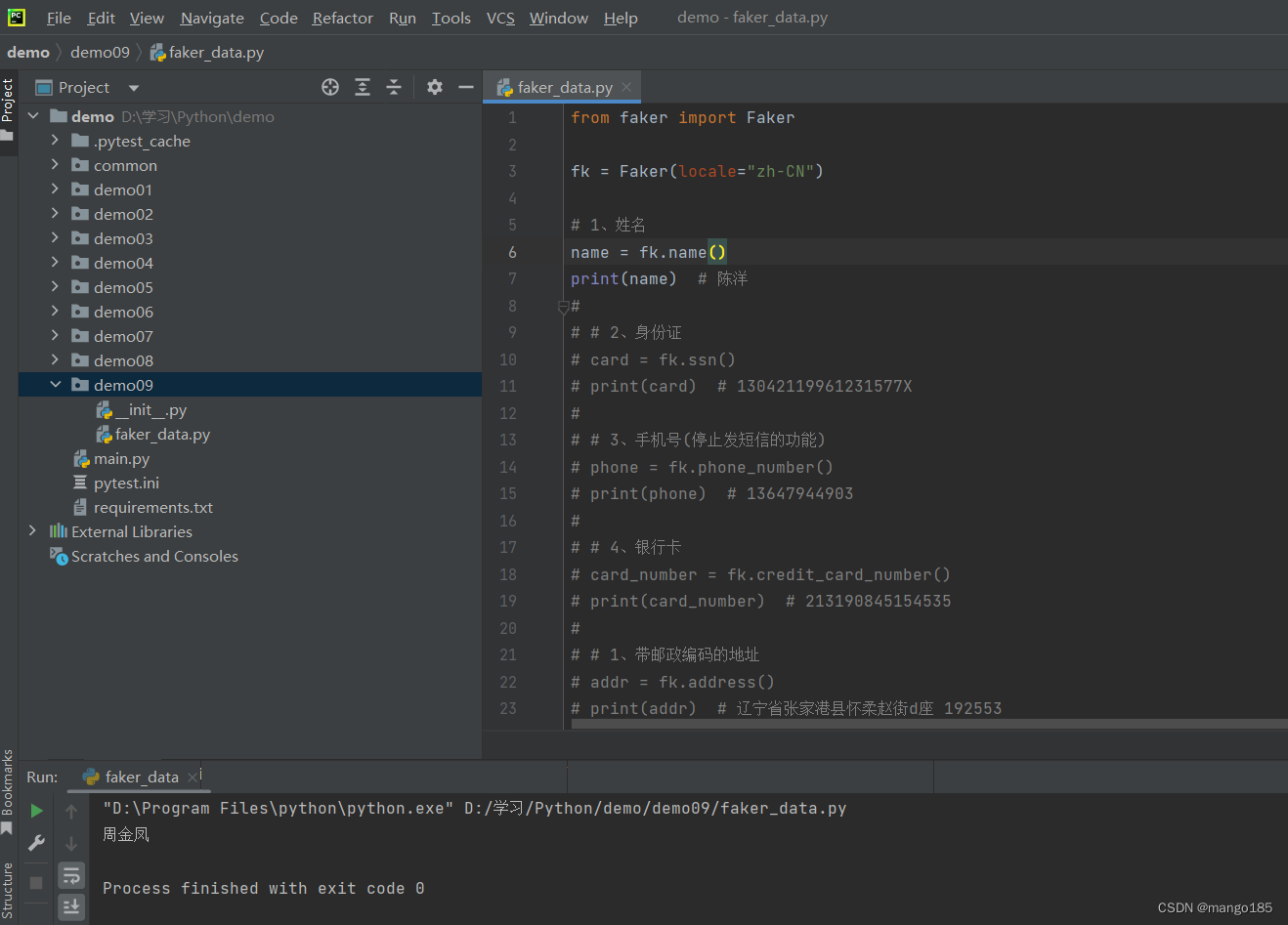Collapse the demo root project folder
This screenshot has width=1288, height=925.
(x=33, y=116)
